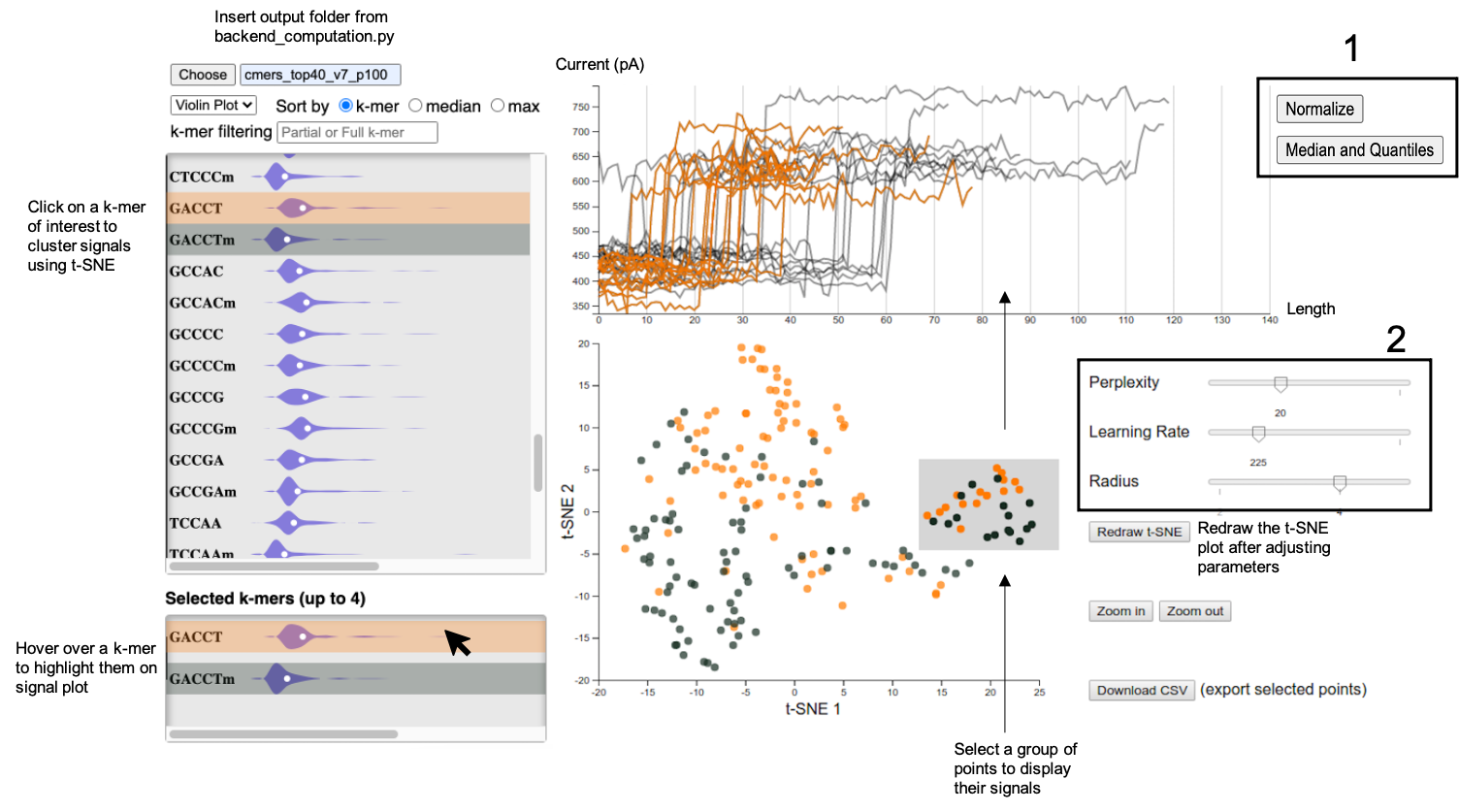Open the Violin Plot dropdown

pos(213,105)
